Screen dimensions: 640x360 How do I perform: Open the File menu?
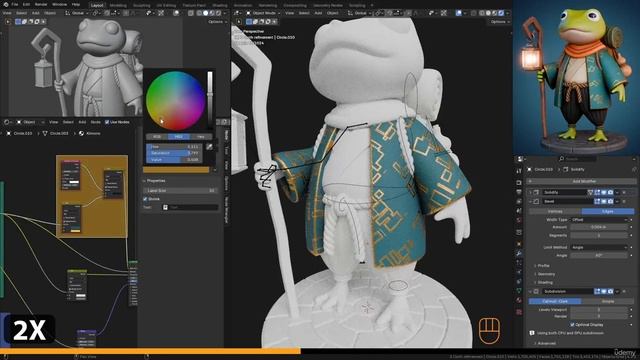tap(15, 4)
